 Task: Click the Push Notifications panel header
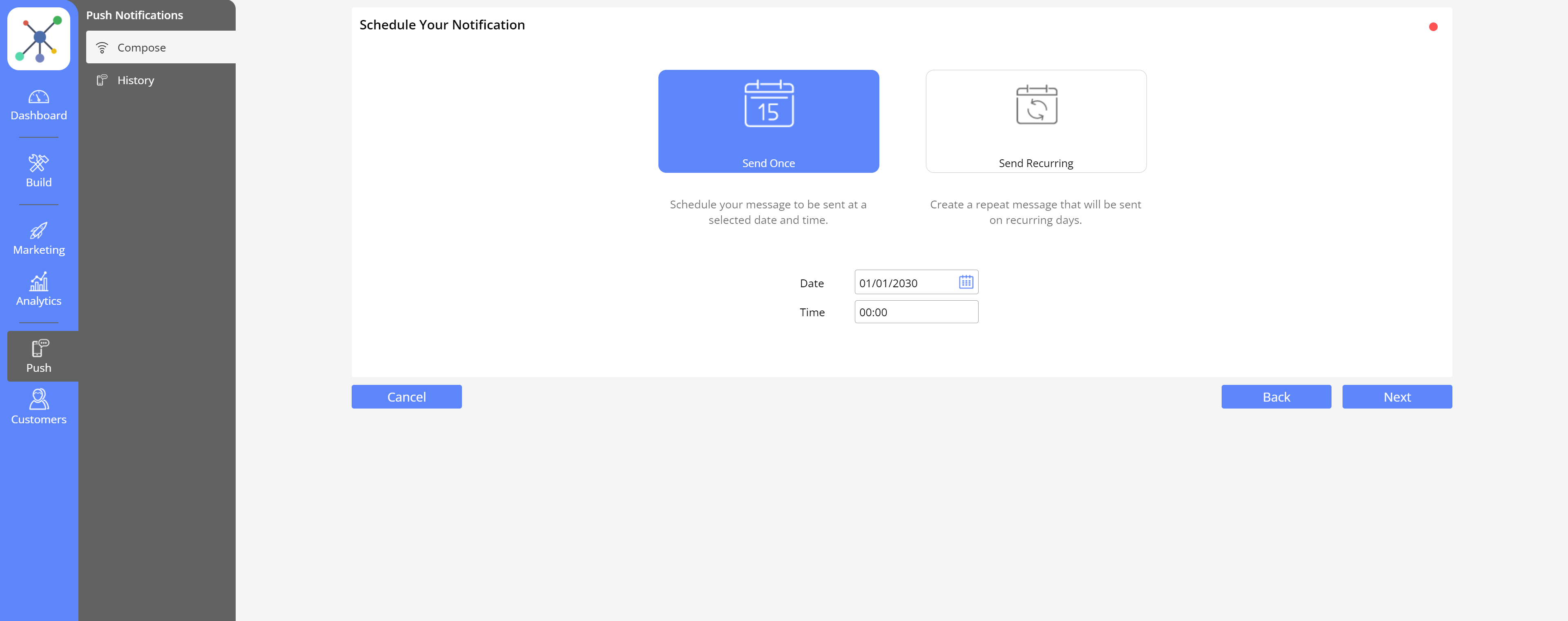[x=134, y=15]
